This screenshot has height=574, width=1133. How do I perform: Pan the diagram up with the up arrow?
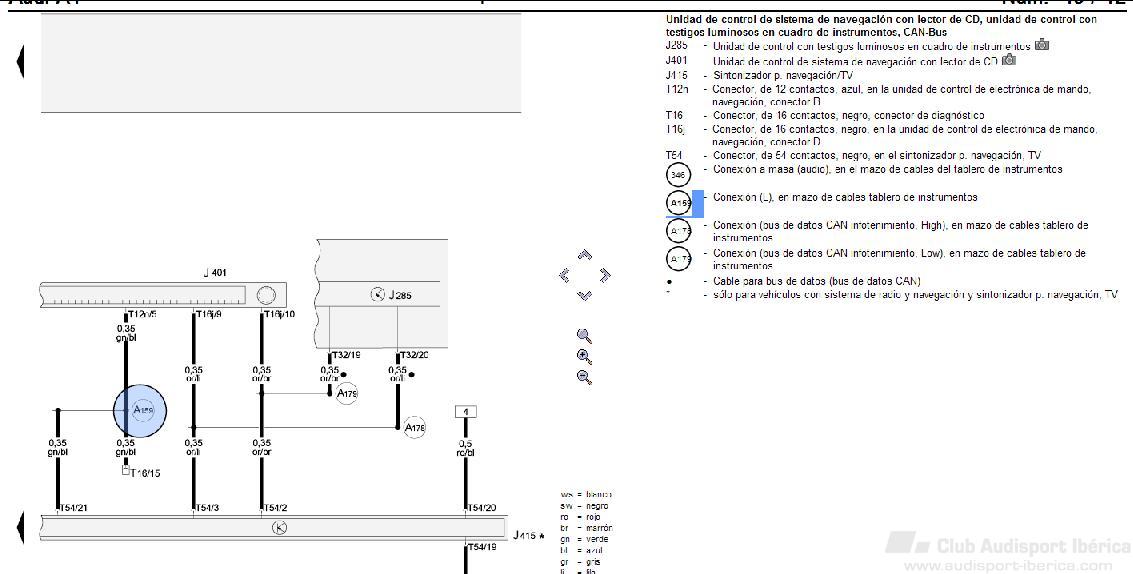click(x=585, y=254)
